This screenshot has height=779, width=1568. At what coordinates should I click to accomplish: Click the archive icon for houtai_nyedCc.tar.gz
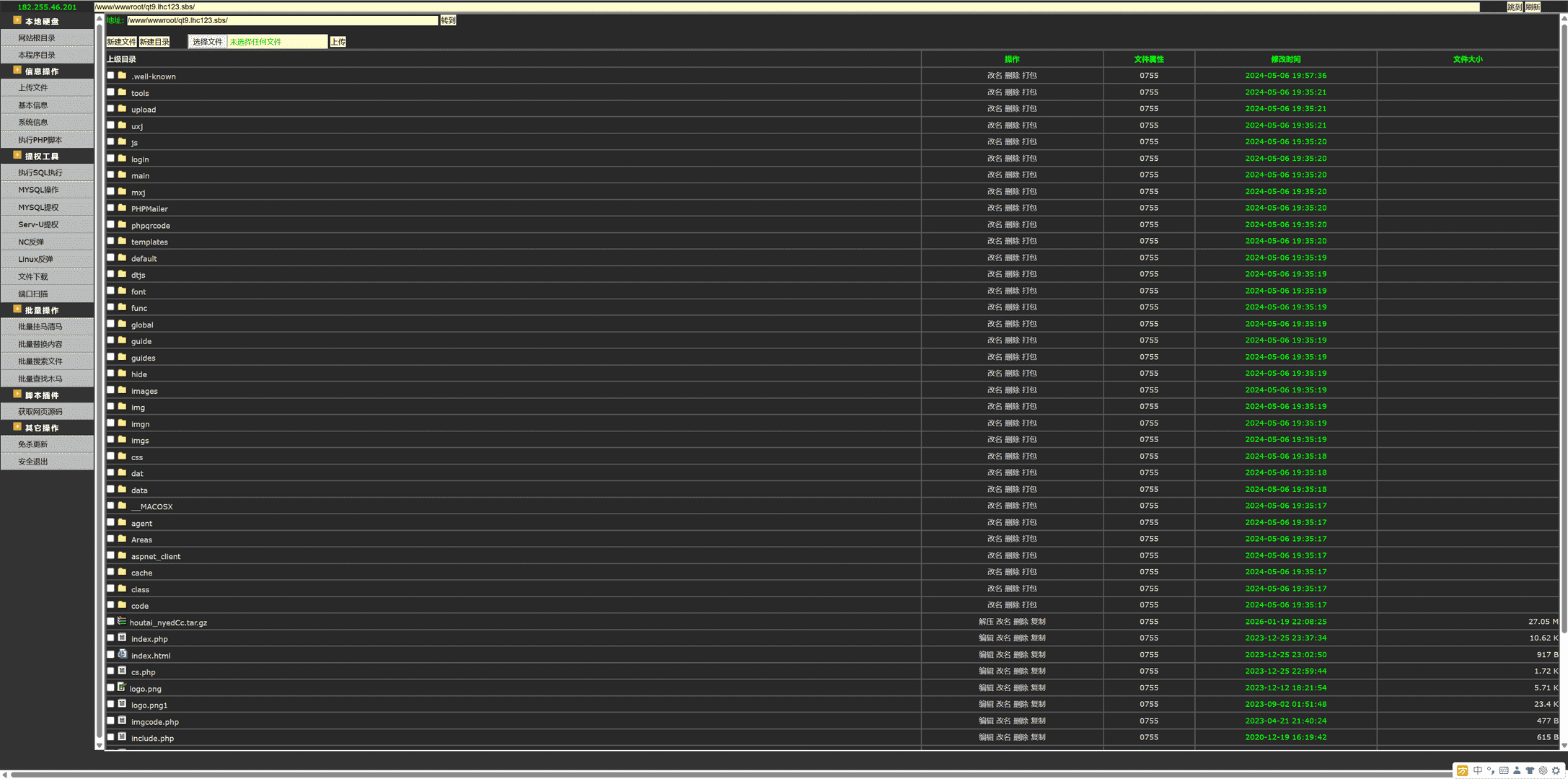tap(122, 621)
